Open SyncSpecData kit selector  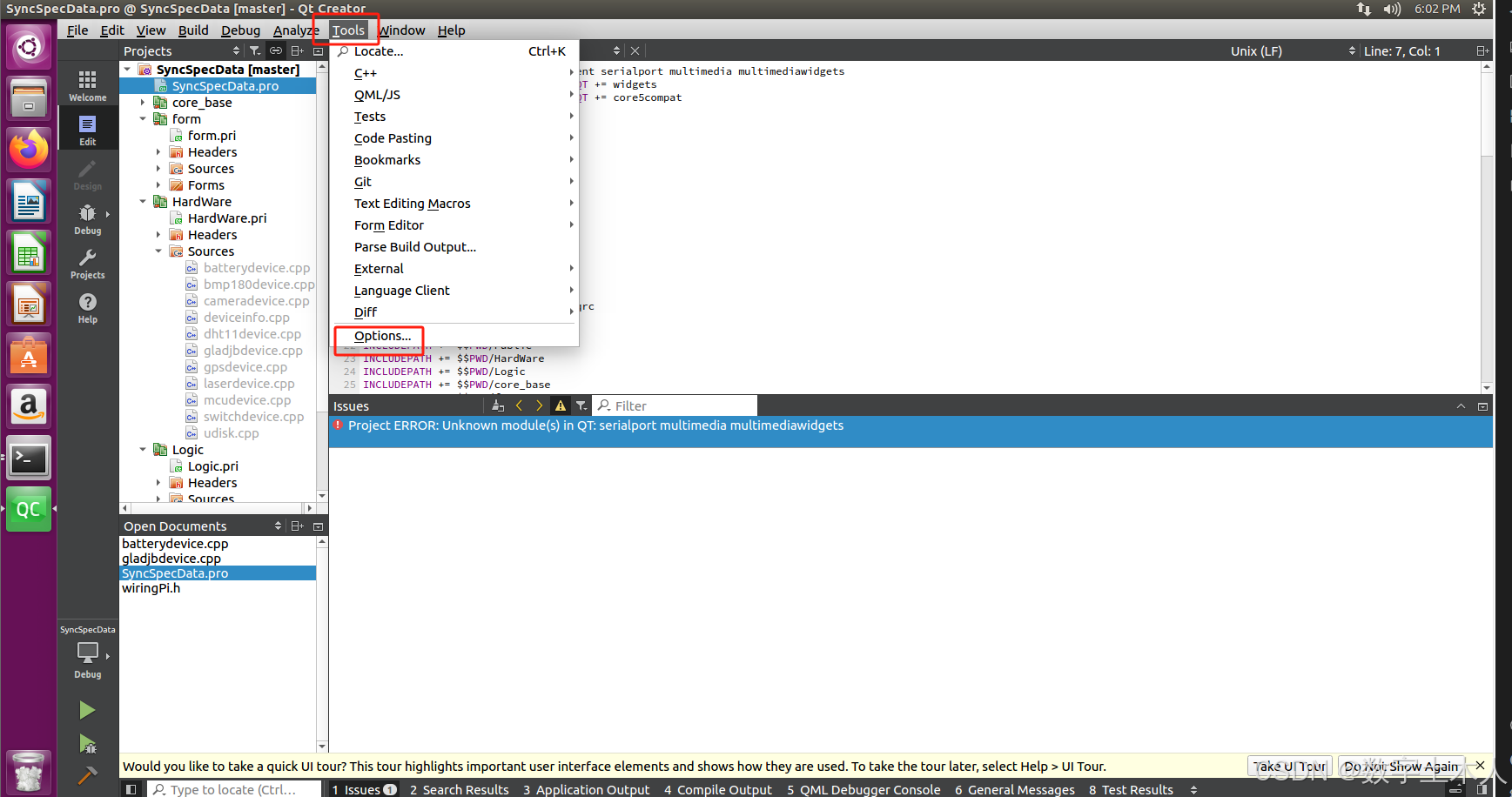pos(87,651)
